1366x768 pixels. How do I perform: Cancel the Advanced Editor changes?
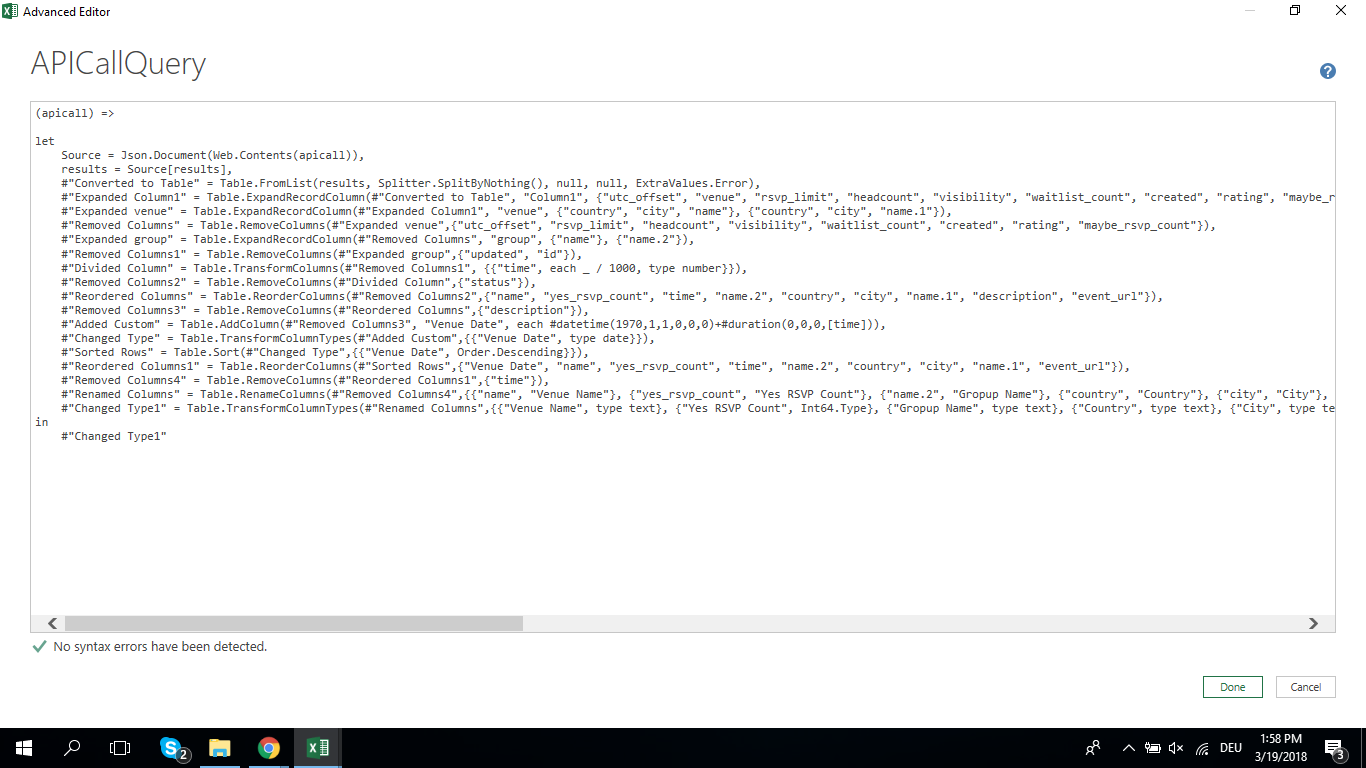1305,687
